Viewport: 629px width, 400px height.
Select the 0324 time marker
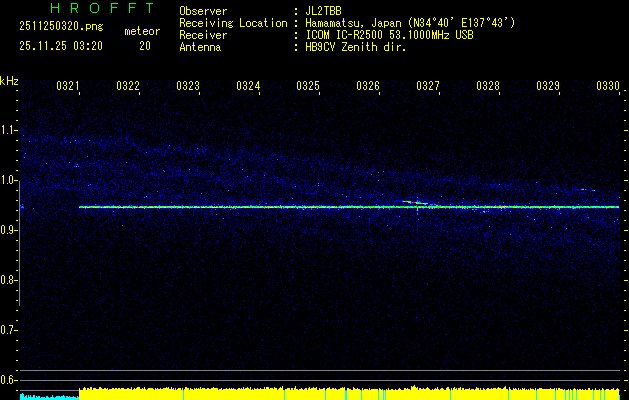[248, 87]
